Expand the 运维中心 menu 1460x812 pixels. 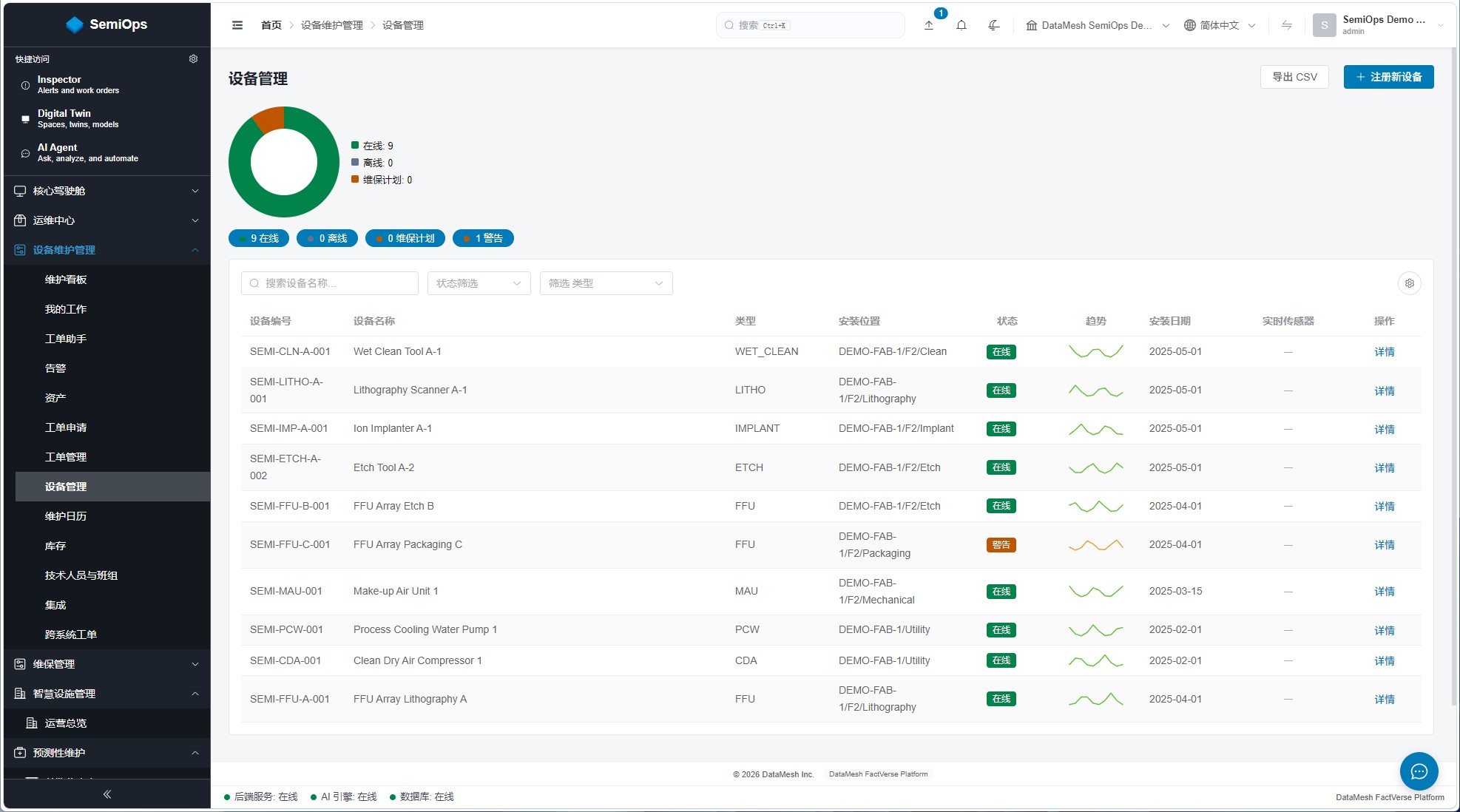107,220
